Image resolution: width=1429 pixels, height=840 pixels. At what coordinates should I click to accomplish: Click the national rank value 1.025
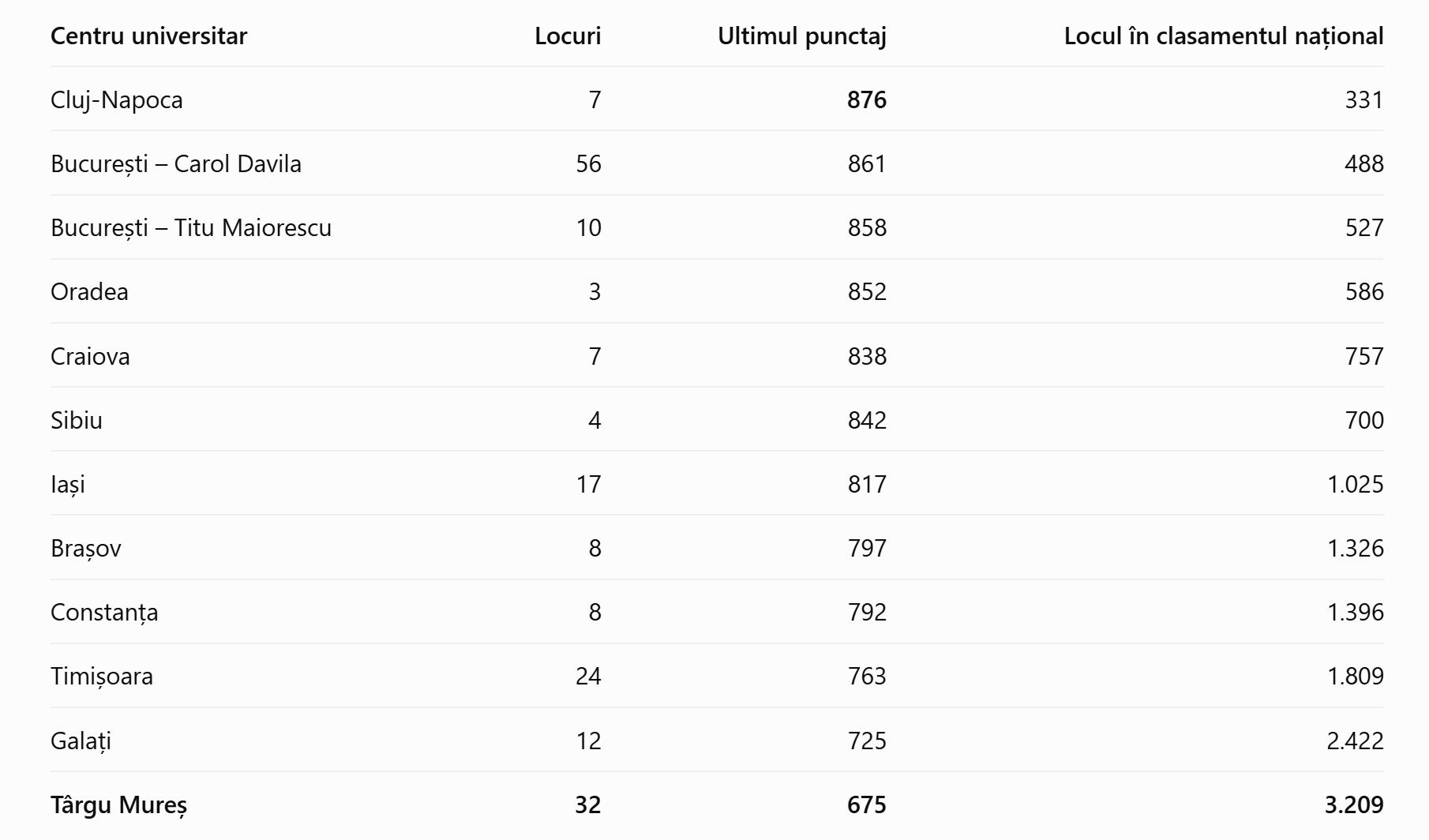pos(1356,485)
